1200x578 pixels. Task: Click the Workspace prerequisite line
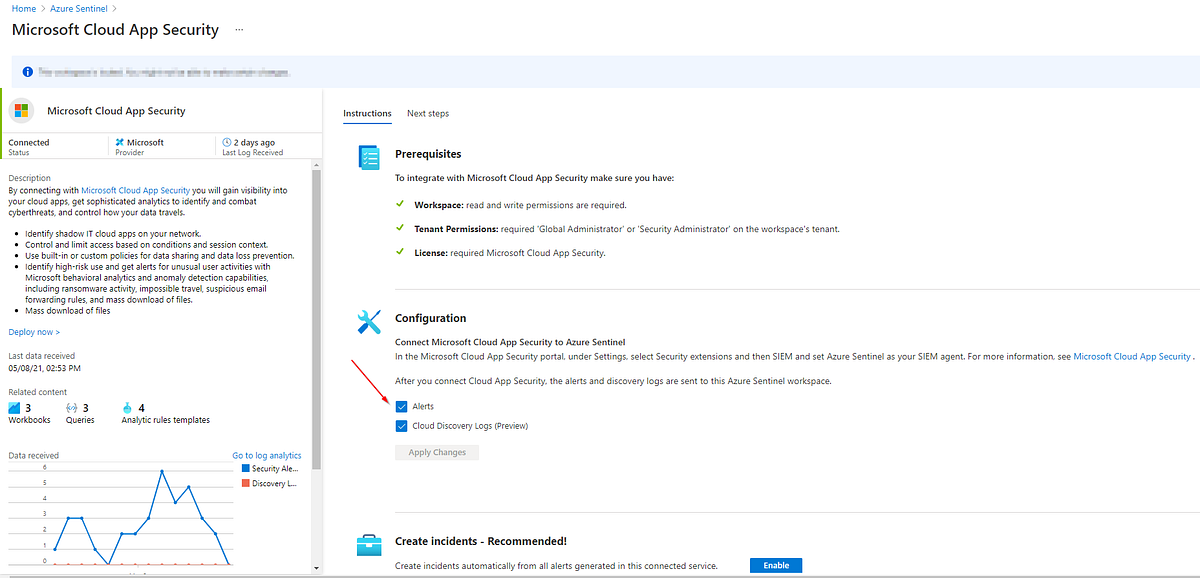[x=520, y=205]
